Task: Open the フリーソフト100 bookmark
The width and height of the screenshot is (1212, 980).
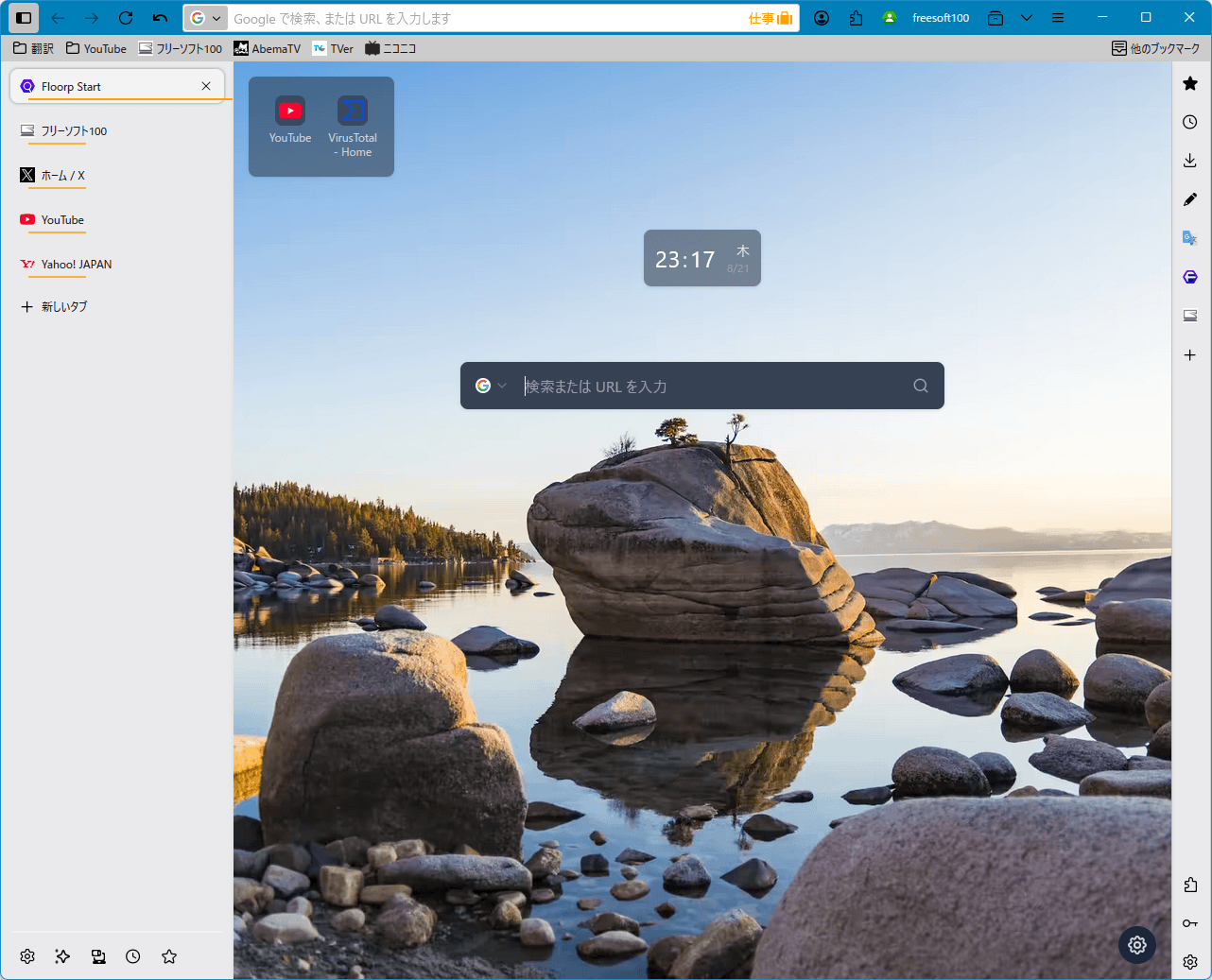Action: pos(180,48)
